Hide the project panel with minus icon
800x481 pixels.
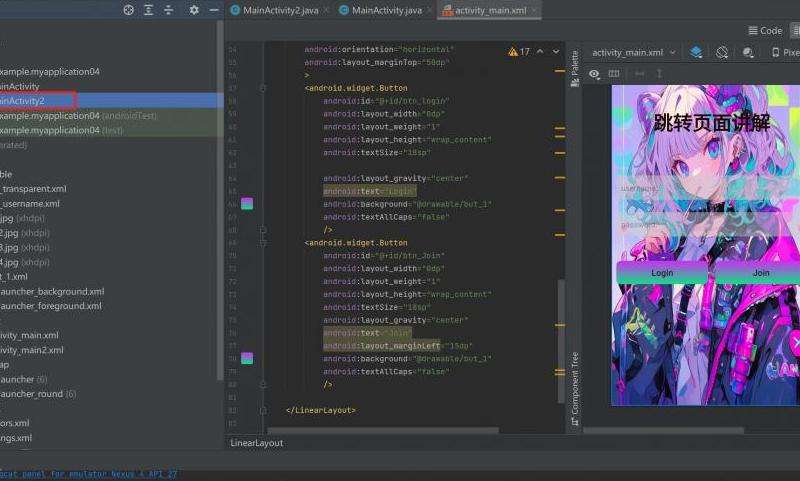coord(215,10)
